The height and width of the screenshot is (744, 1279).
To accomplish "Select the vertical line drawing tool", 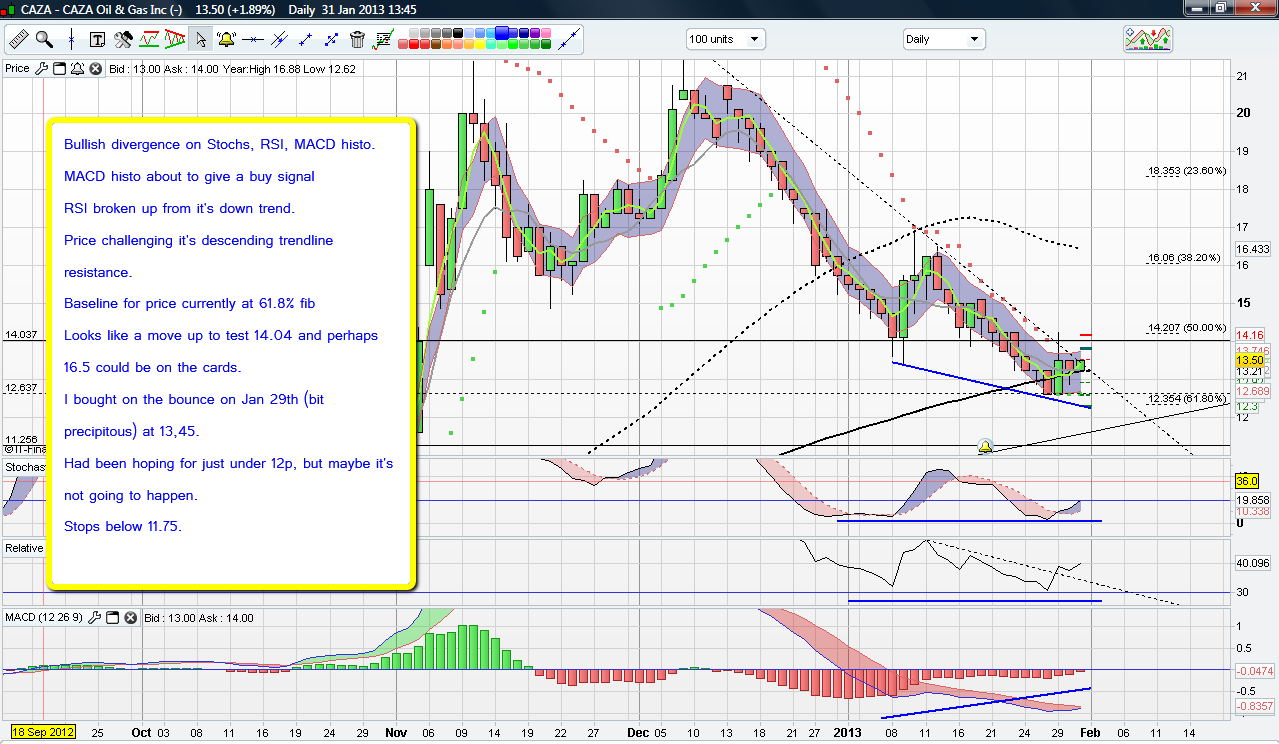I will point(71,40).
